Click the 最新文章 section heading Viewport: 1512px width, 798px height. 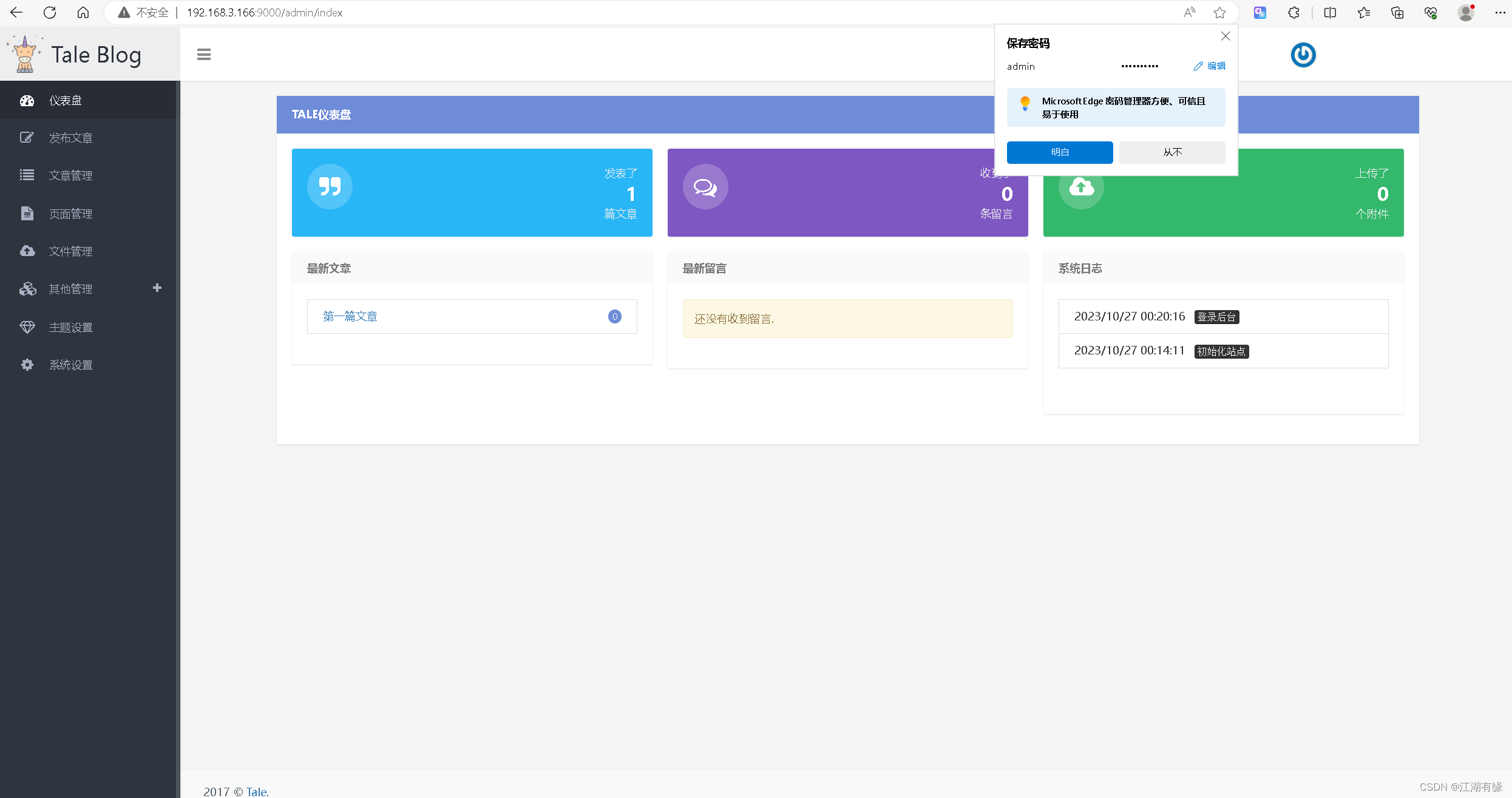point(328,268)
